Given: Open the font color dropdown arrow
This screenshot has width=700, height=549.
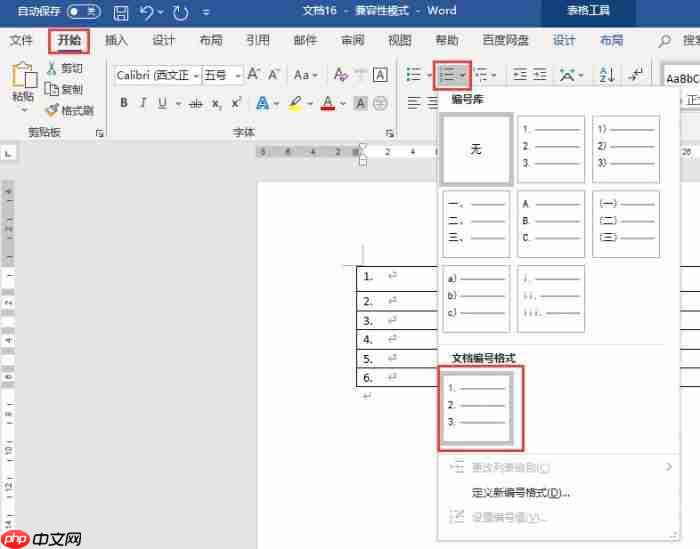Looking at the screenshot, I should click(x=343, y=104).
